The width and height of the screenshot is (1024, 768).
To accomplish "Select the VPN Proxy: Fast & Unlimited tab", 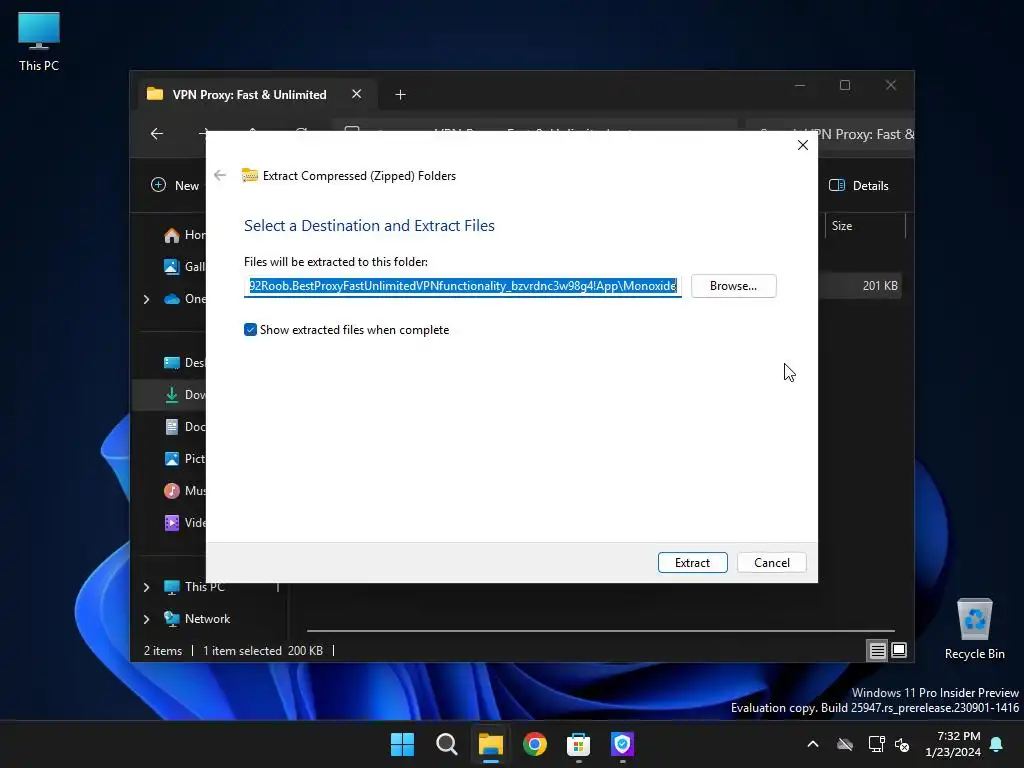I will (249, 95).
